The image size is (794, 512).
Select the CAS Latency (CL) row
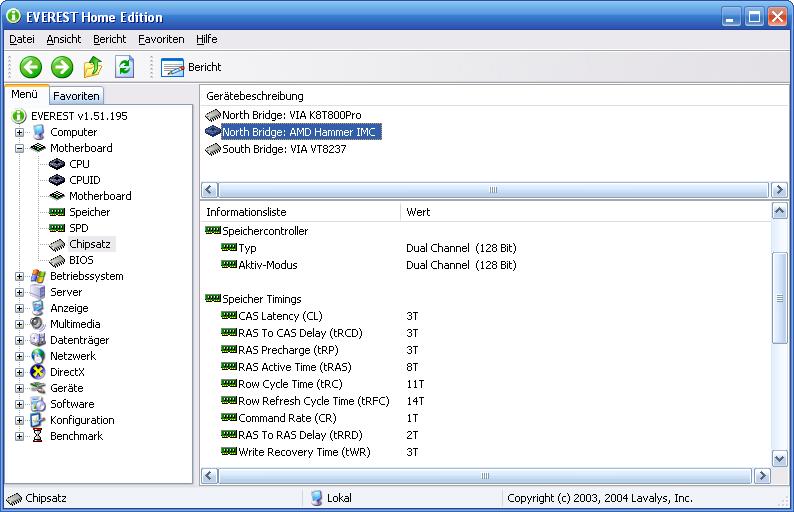[280, 316]
